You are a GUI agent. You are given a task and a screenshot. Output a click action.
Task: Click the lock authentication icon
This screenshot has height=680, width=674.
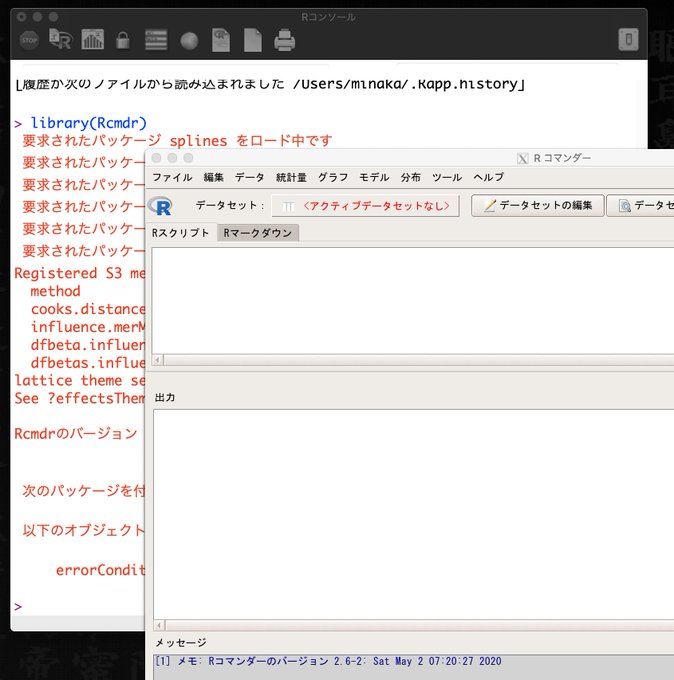pos(122,40)
